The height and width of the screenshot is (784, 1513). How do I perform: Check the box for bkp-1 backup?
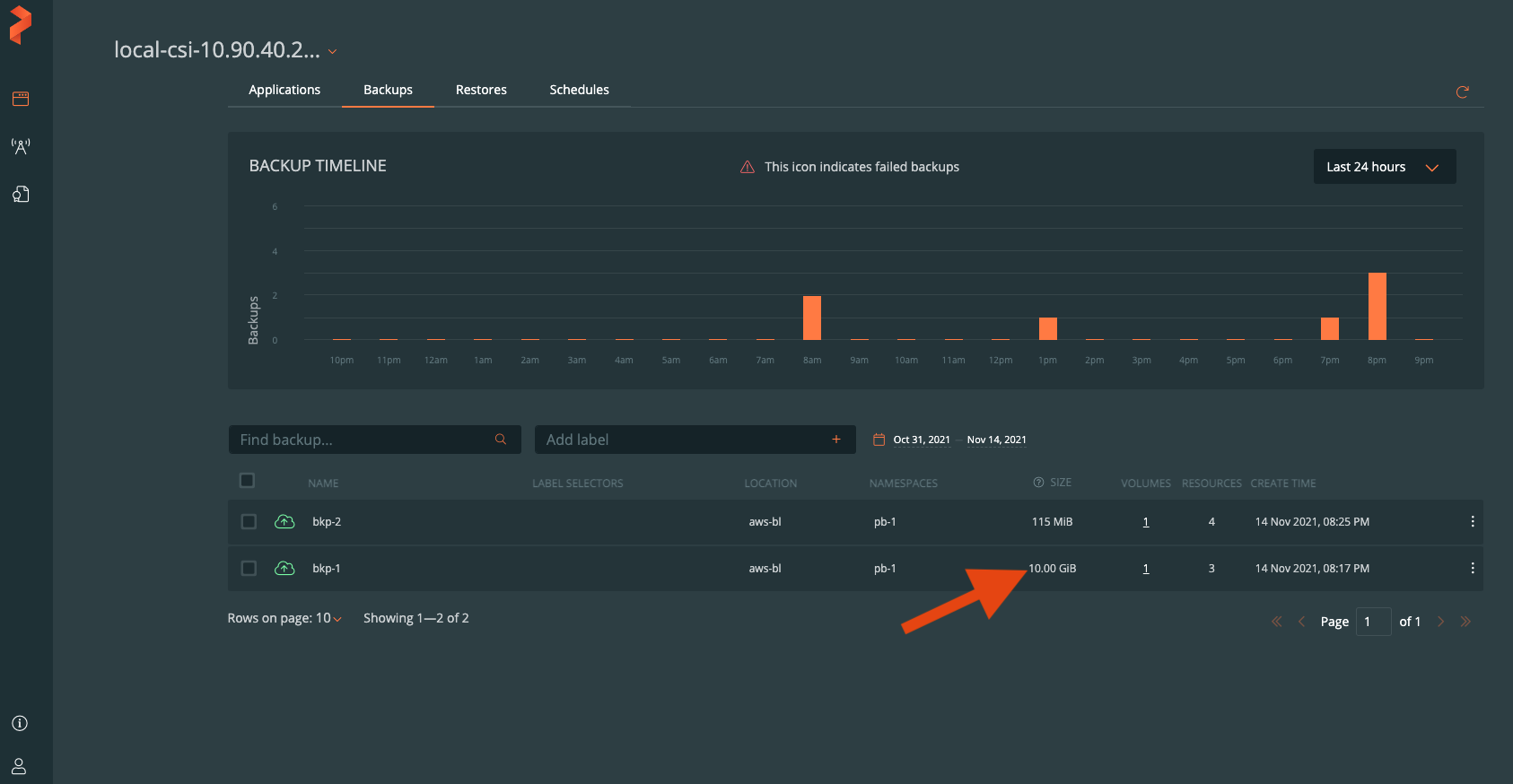[249, 569]
